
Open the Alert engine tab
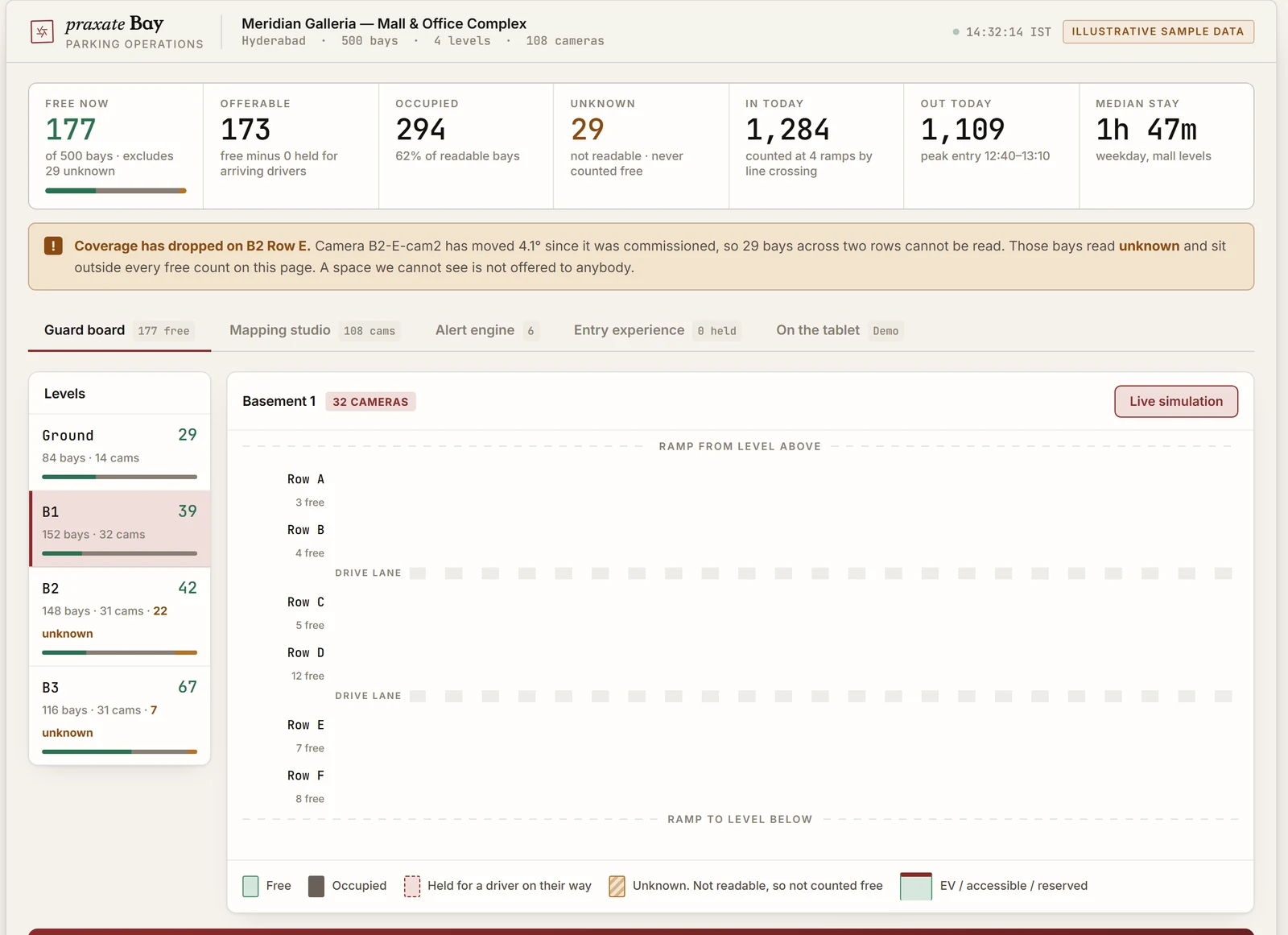click(x=487, y=330)
